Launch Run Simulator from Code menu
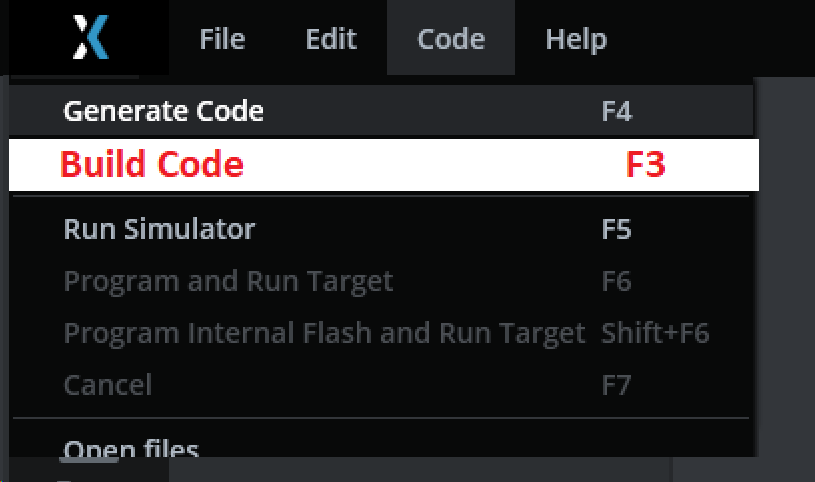 [160, 229]
